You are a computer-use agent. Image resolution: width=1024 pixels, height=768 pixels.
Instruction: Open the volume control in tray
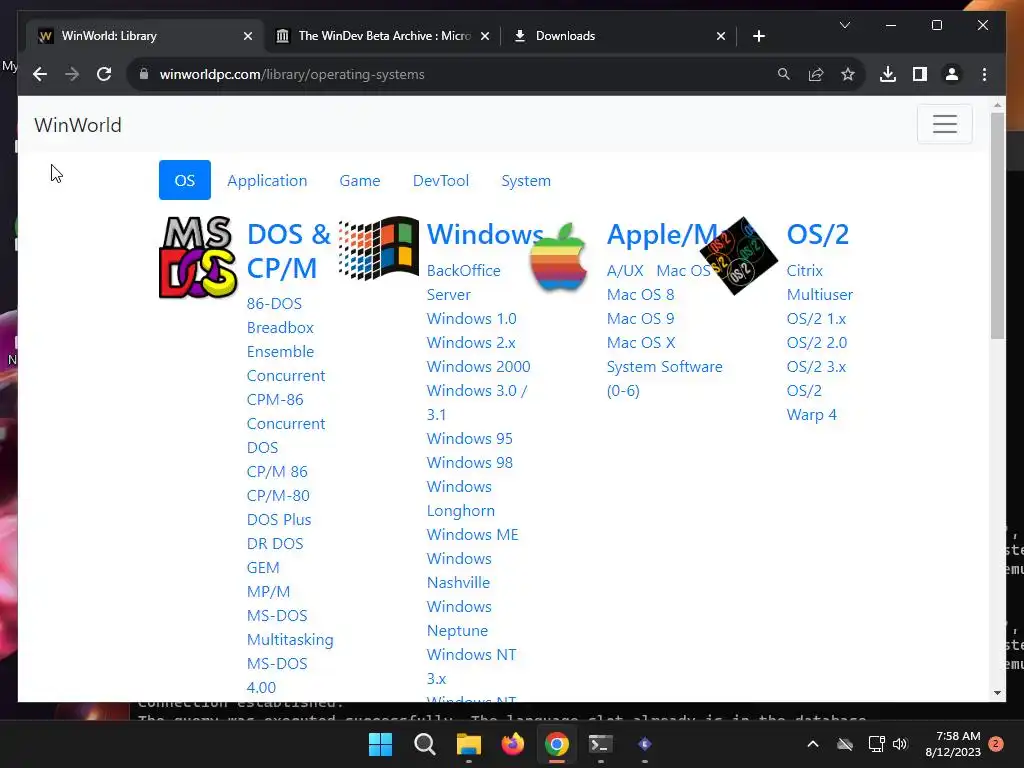[x=900, y=744]
